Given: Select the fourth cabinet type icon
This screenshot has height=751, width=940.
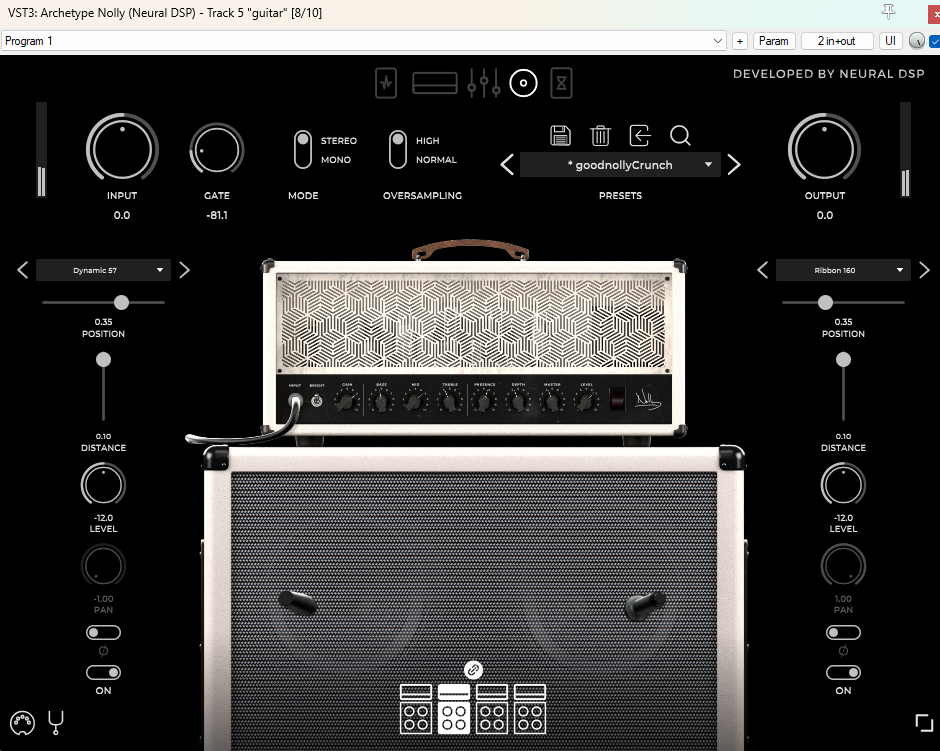Looking at the screenshot, I should point(530,709).
